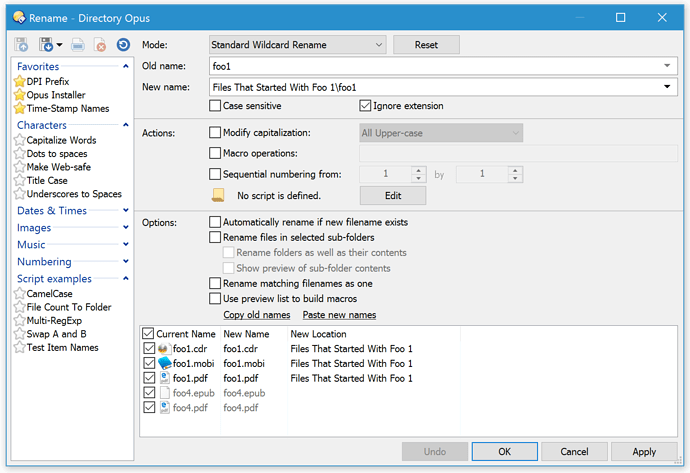
Task: Check Use preview list to build macros
Action: click(x=215, y=299)
